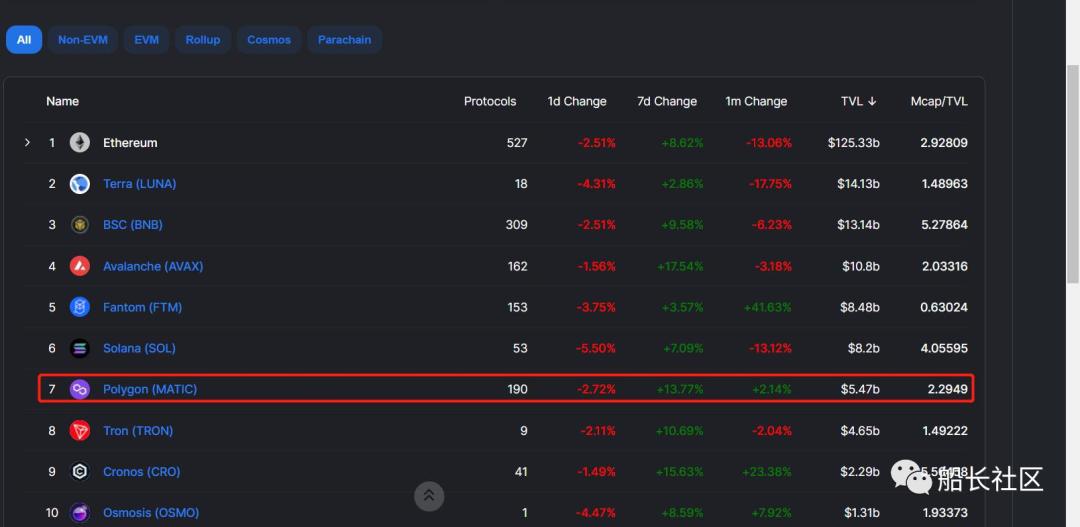The width and height of the screenshot is (1080, 527).
Task: Click BSC TVL value $13.14b
Action: click(858, 225)
